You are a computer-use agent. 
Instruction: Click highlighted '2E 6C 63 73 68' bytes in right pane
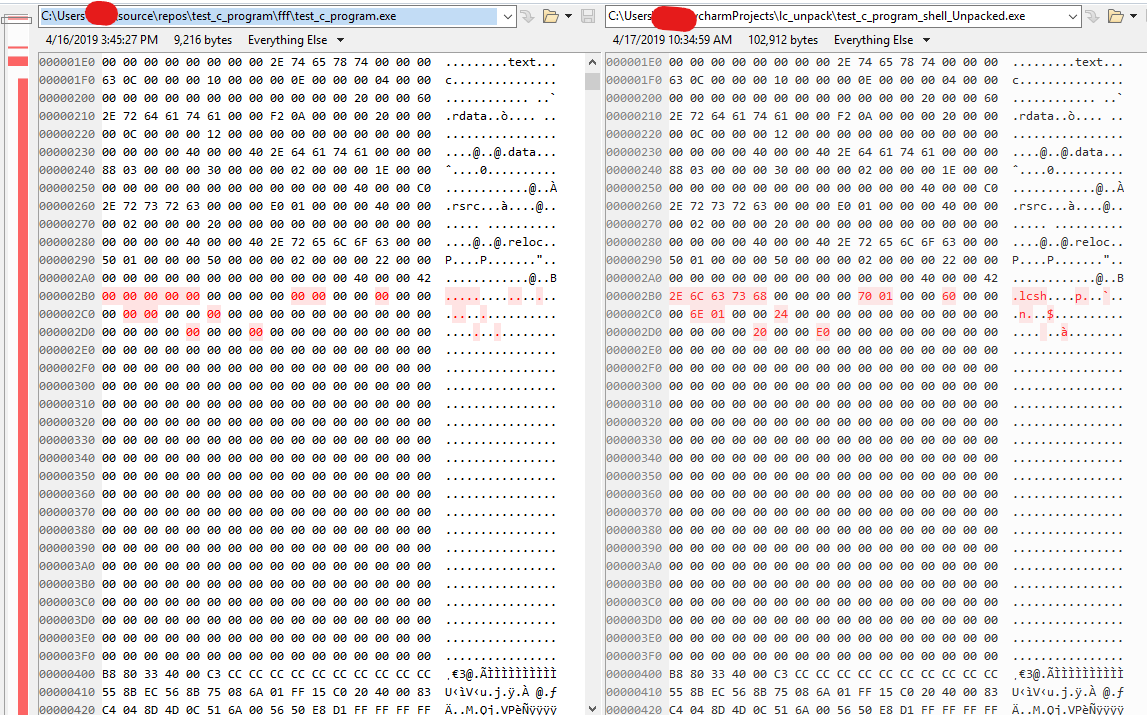coord(718,296)
